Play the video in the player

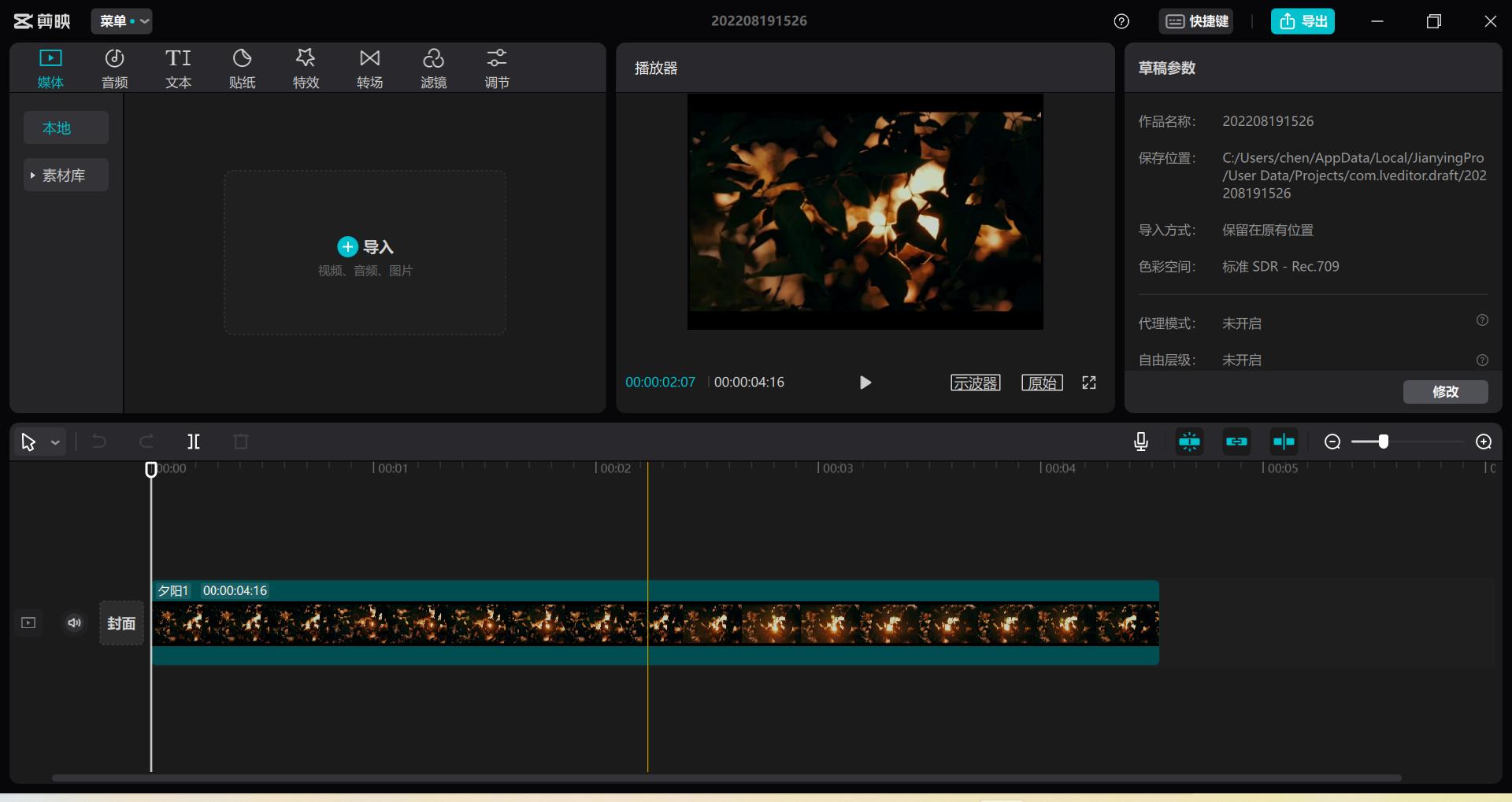coord(865,383)
